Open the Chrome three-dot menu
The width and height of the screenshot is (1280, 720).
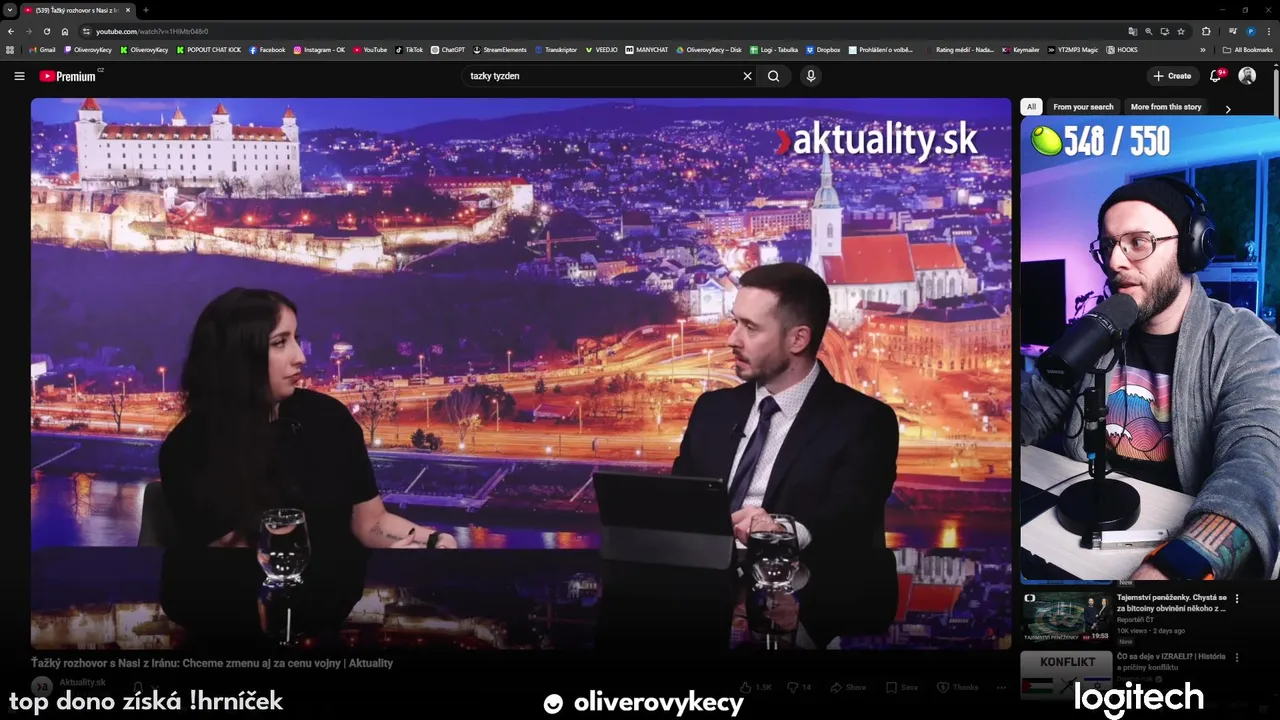pyautogui.click(x=1269, y=31)
